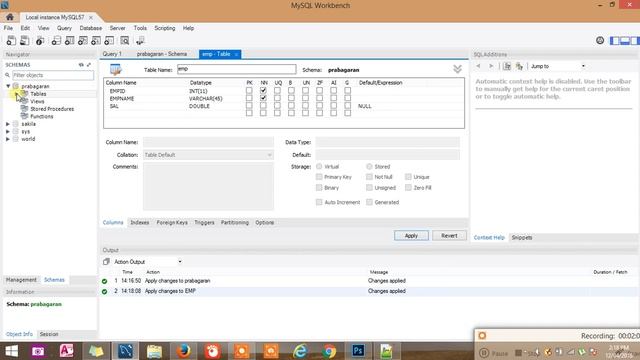Open the preferences gear icon at top right

(600, 40)
